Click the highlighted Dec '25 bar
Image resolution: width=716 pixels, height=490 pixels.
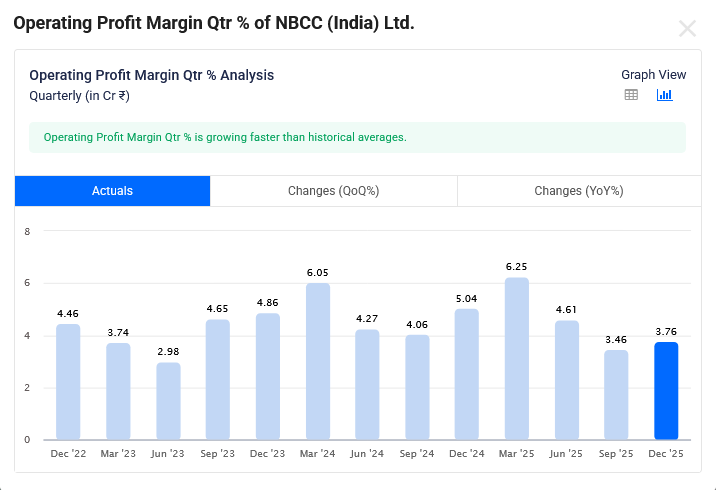pos(666,391)
